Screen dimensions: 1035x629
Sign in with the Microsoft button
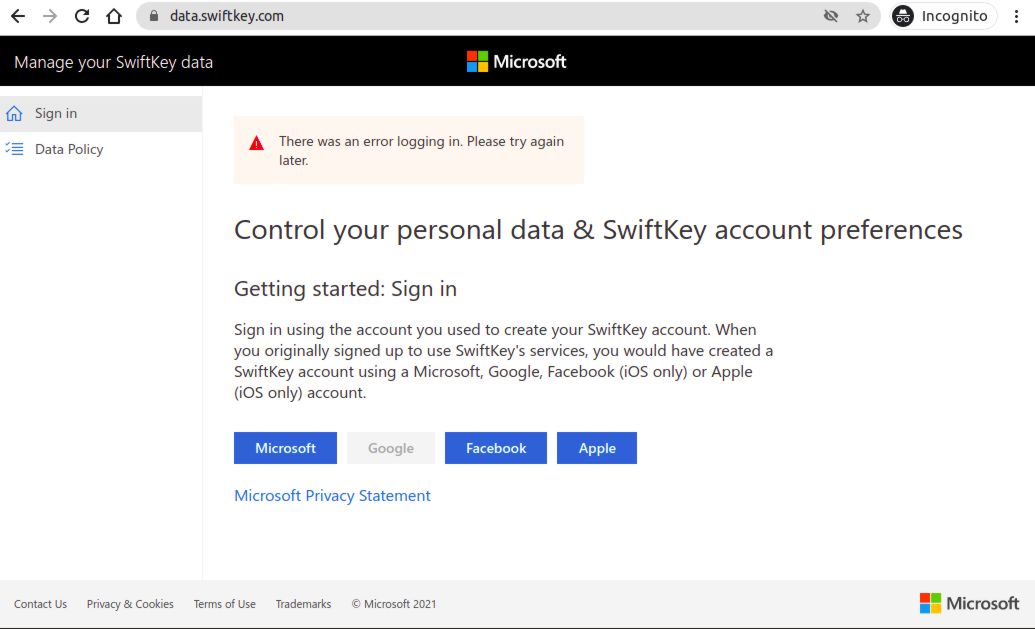click(285, 448)
